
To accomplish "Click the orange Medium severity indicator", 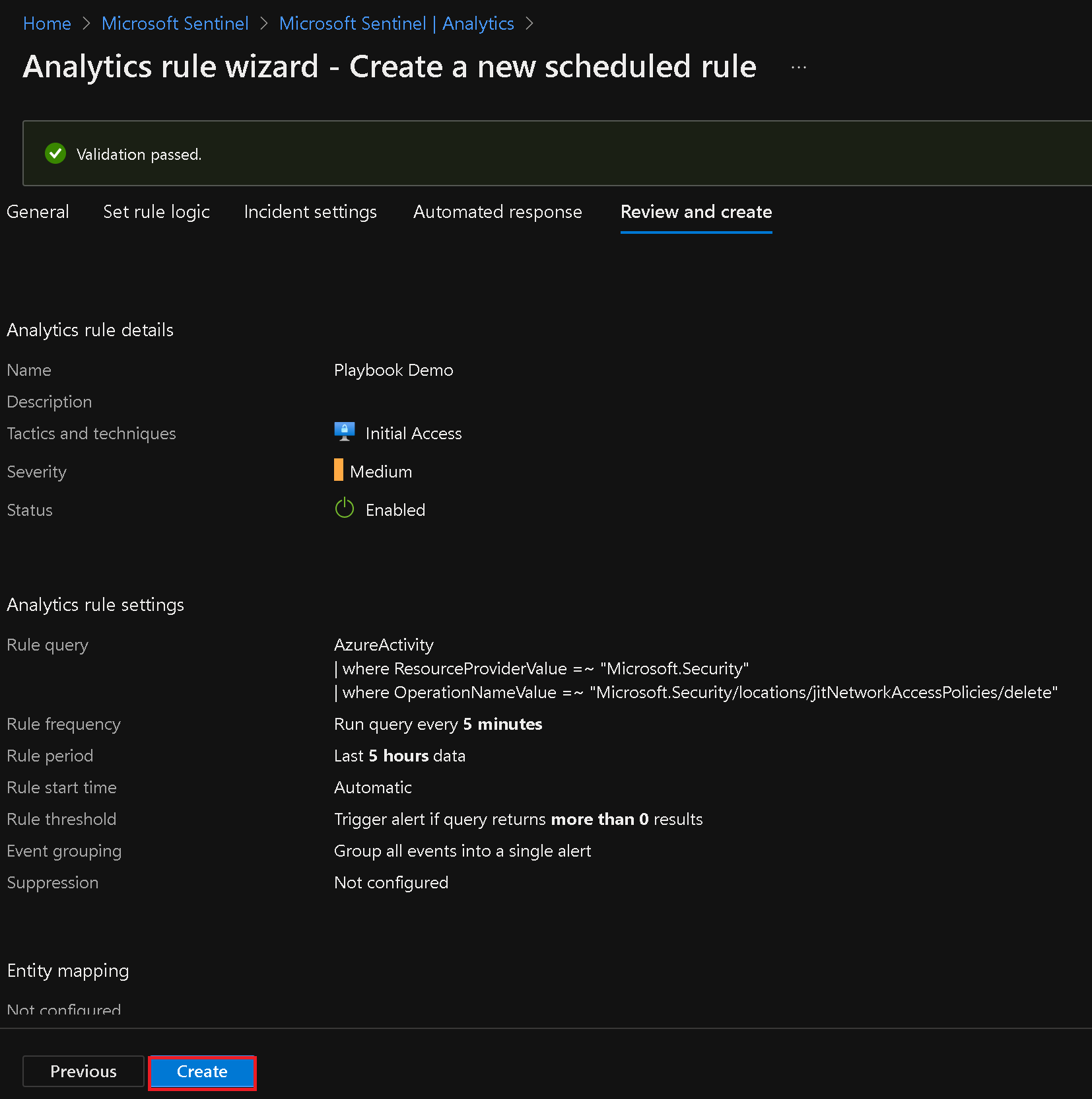I will pyautogui.click(x=339, y=470).
